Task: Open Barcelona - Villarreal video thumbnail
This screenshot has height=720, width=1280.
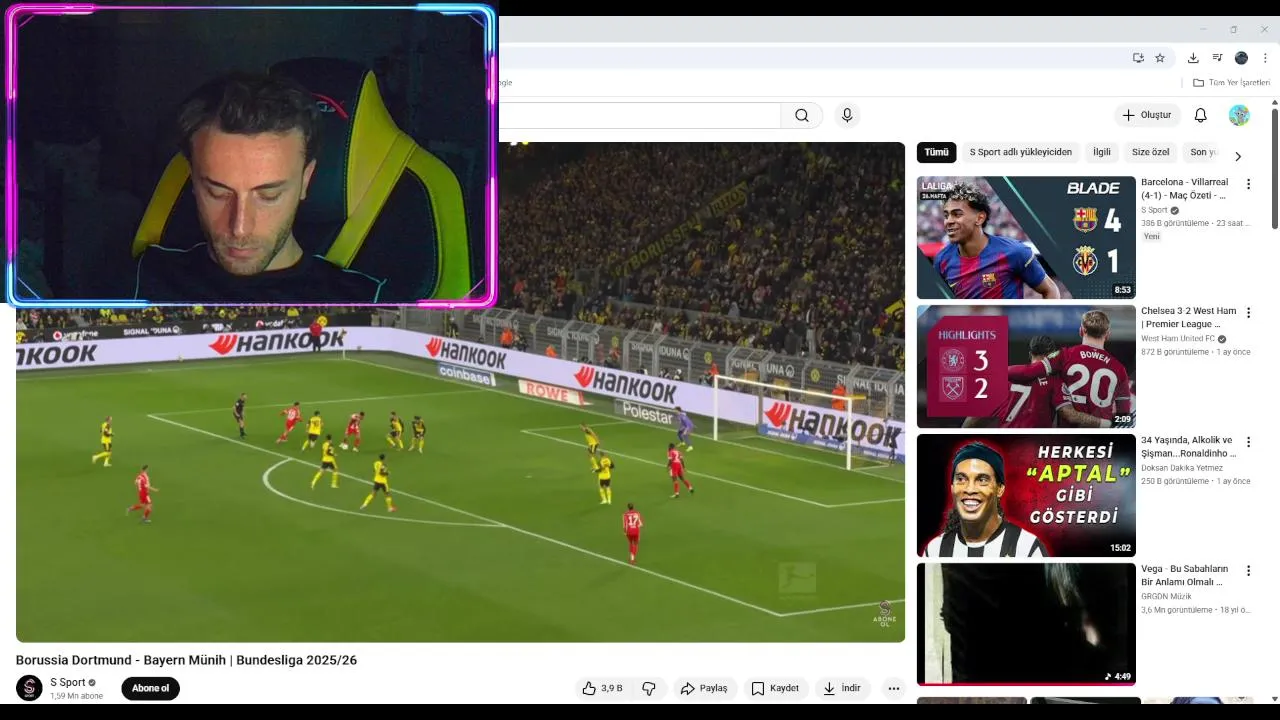Action: pyautogui.click(x=1026, y=238)
